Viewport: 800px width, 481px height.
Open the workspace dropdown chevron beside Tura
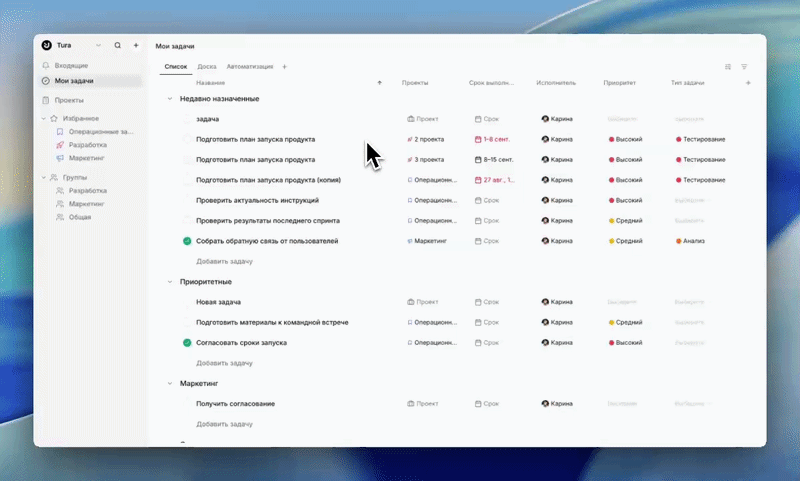tap(98, 45)
